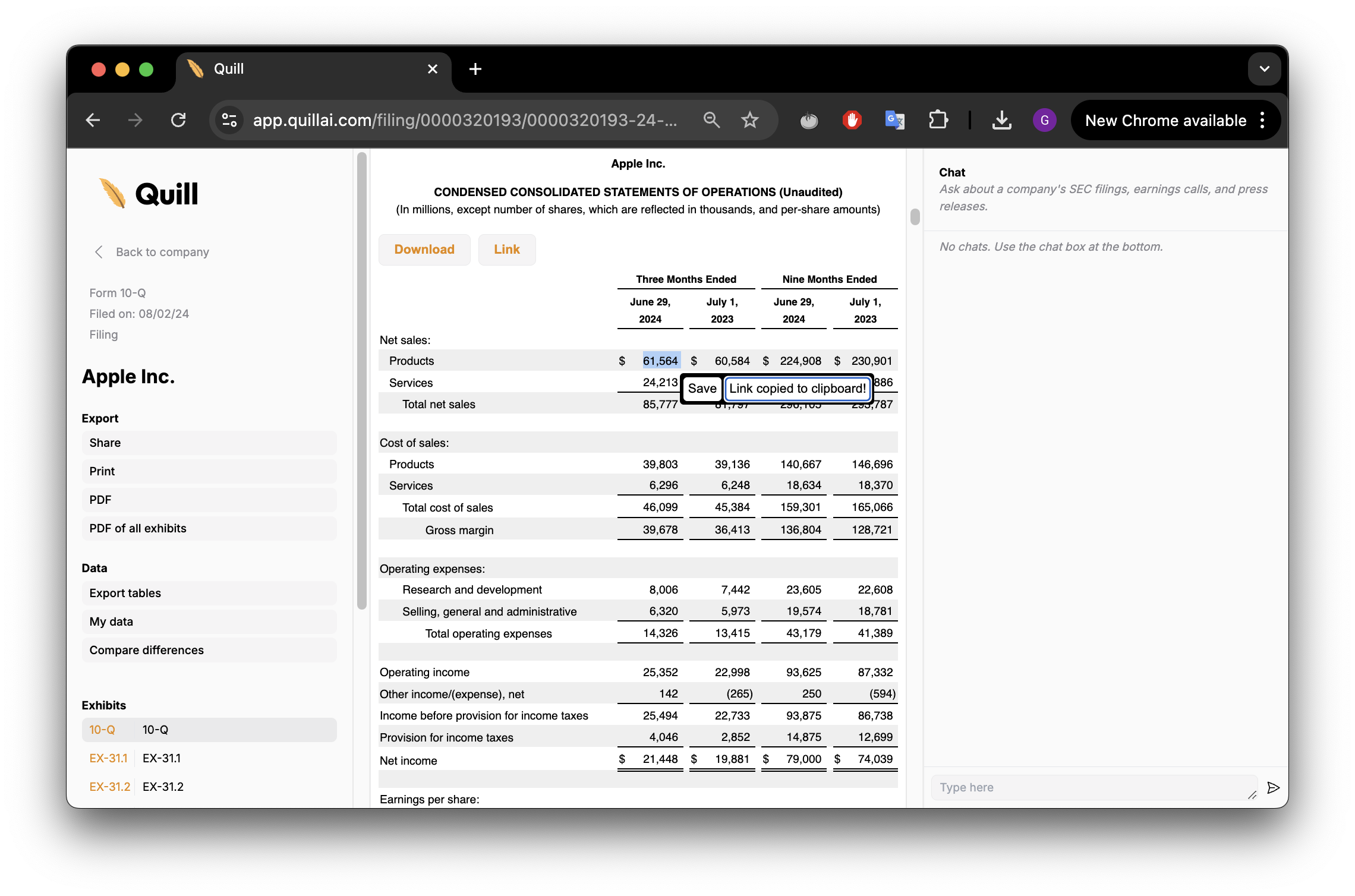The width and height of the screenshot is (1355, 896).
Task: Reload the page
Action: (x=178, y=121)
